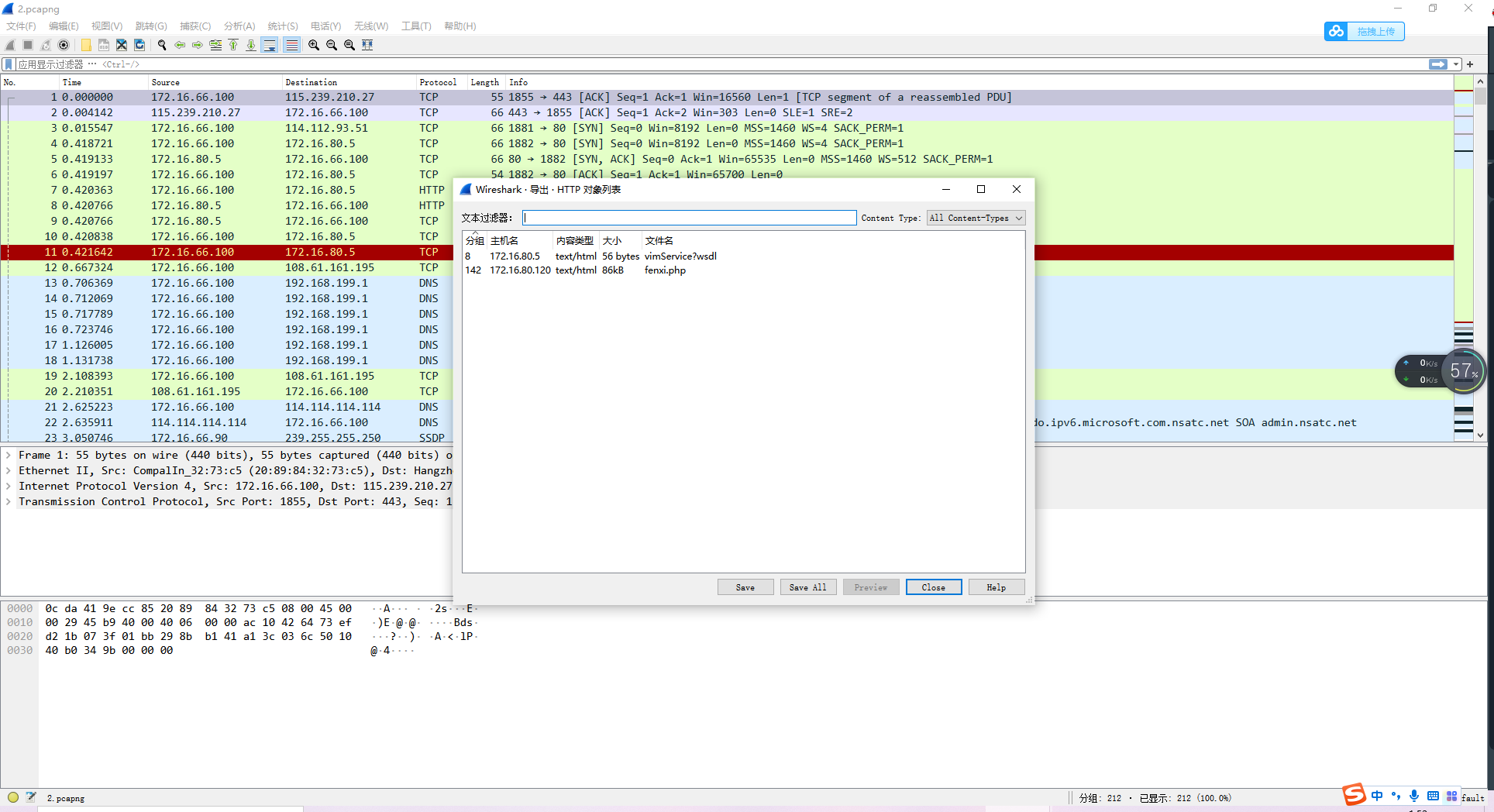Image resolution: width=1494 pixels, height=812 pixels.
Task: Select the find packet magnifier icon
Action: [162, 44]
